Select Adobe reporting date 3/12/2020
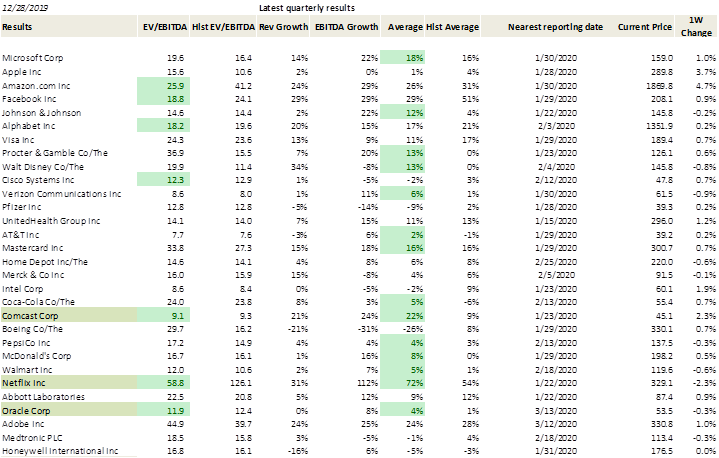This screenshot has height=458, width=719. 556,424
